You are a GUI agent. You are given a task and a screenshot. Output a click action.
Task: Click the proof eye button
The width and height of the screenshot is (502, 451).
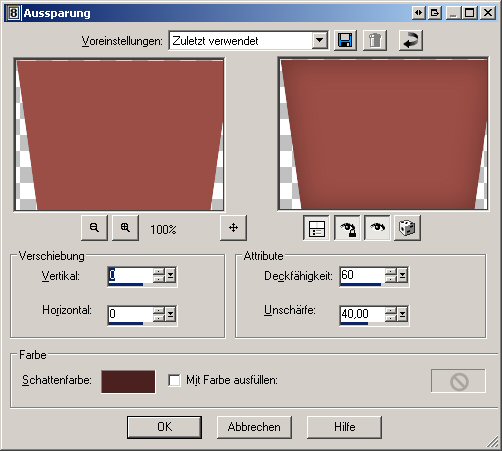pyautogui.click(x=377, y=228)
